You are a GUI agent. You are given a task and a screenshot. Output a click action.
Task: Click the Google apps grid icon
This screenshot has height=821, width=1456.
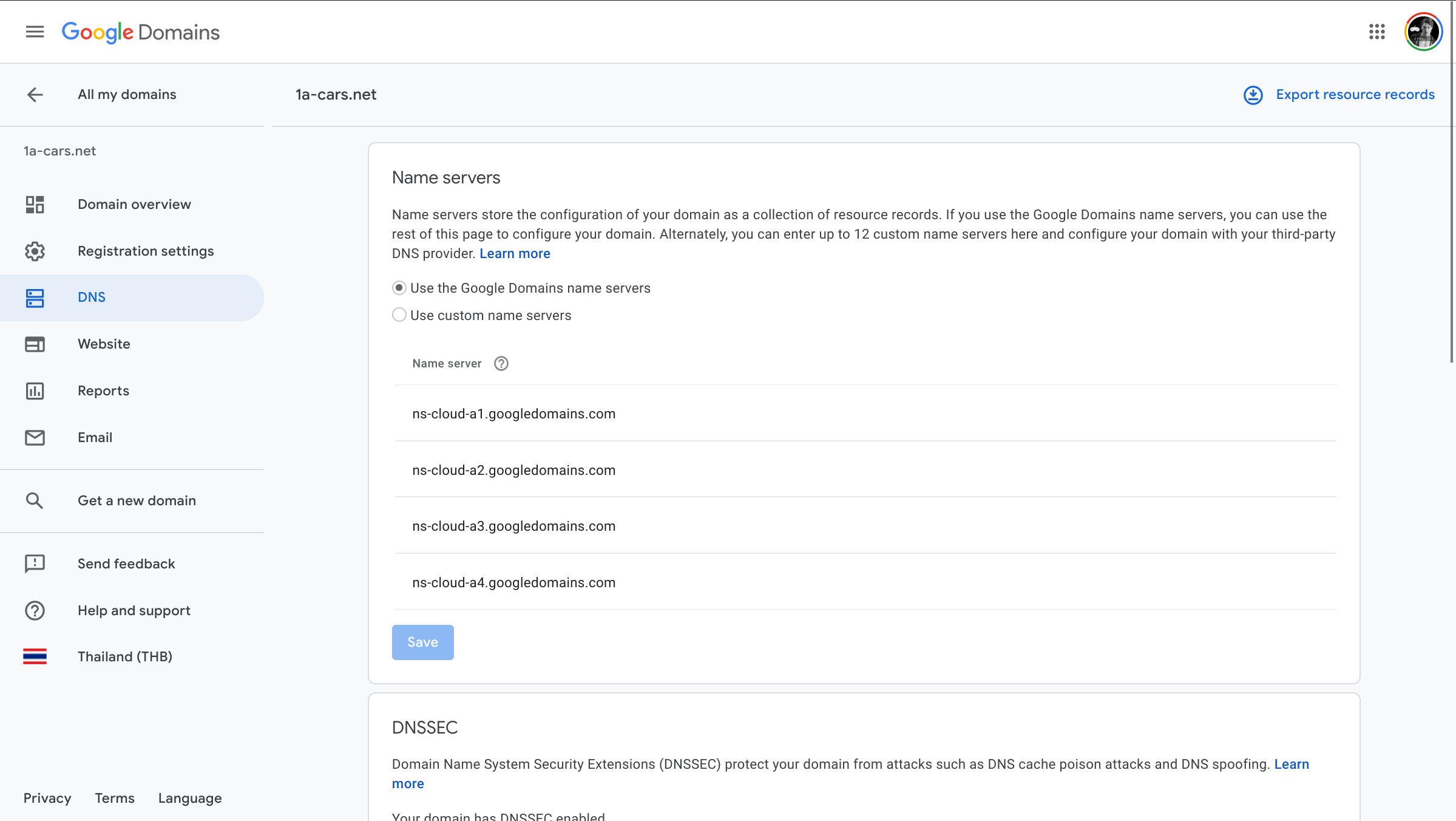click(x=1376, y=32)
